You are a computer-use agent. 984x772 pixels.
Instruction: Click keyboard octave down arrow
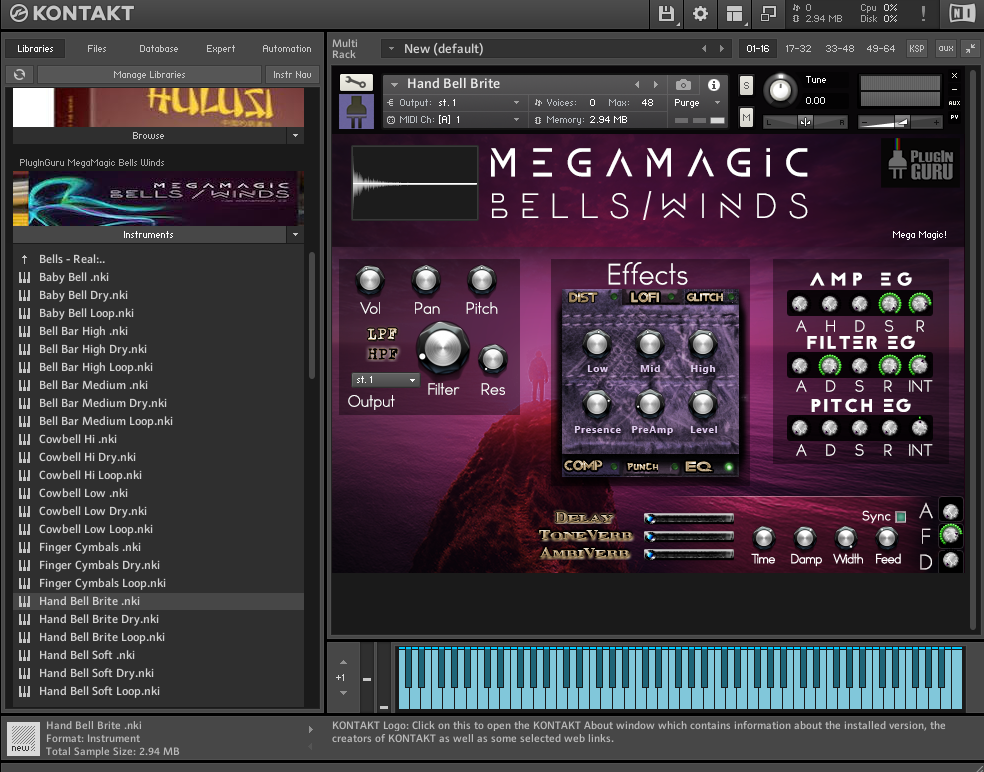(x=343, y=693)
